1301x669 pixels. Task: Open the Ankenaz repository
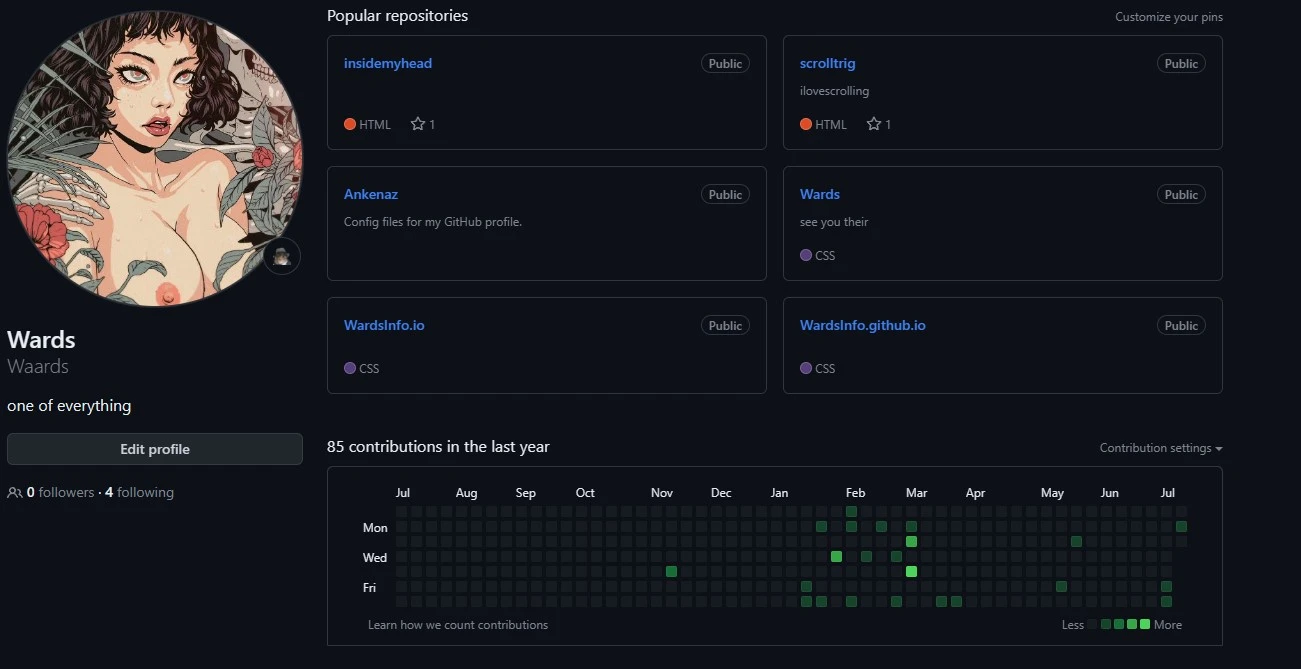pos(371,194)
